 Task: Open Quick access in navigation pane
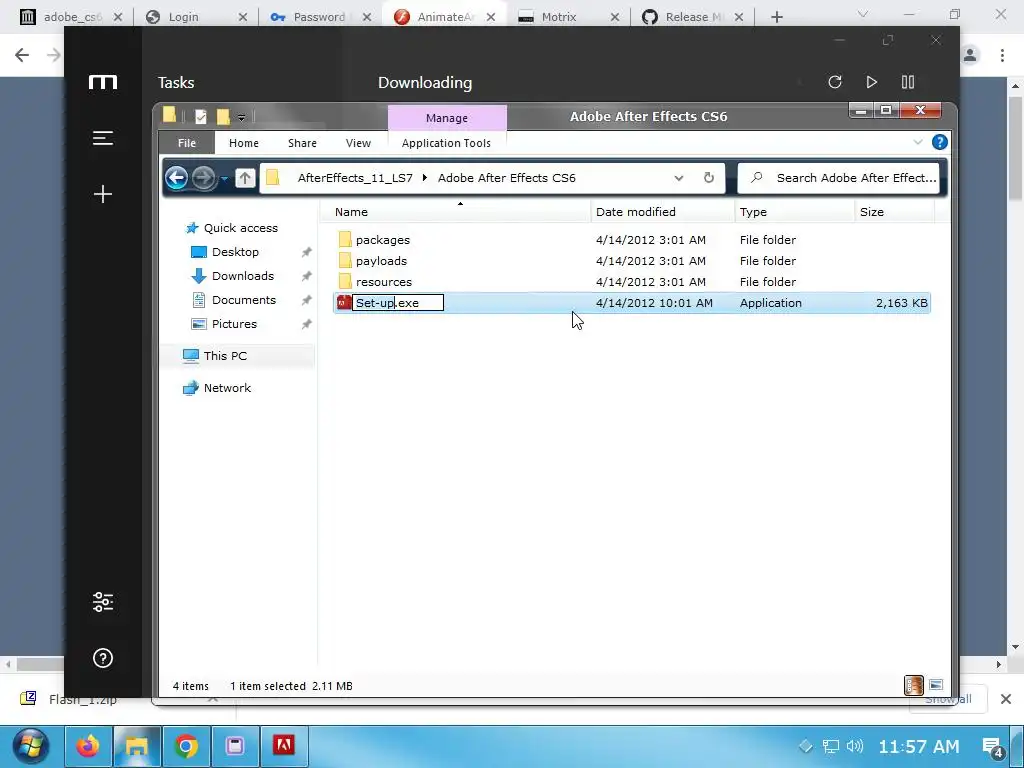click(x=240, y=228)
